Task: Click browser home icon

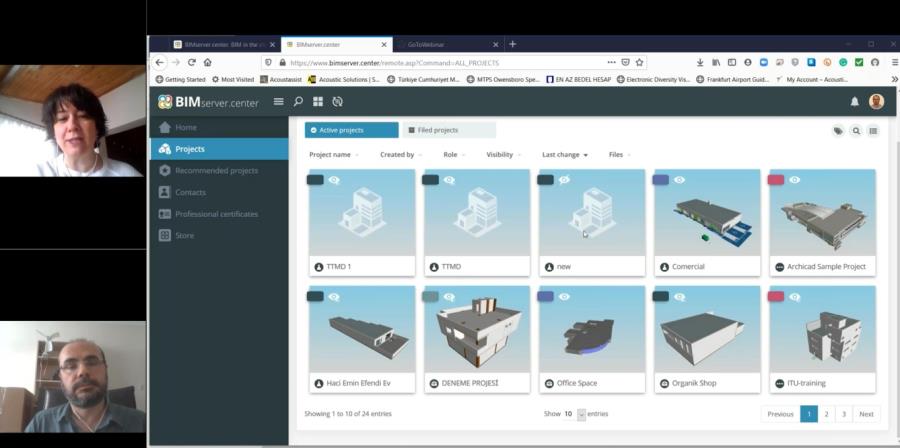Action: [208, 63]
